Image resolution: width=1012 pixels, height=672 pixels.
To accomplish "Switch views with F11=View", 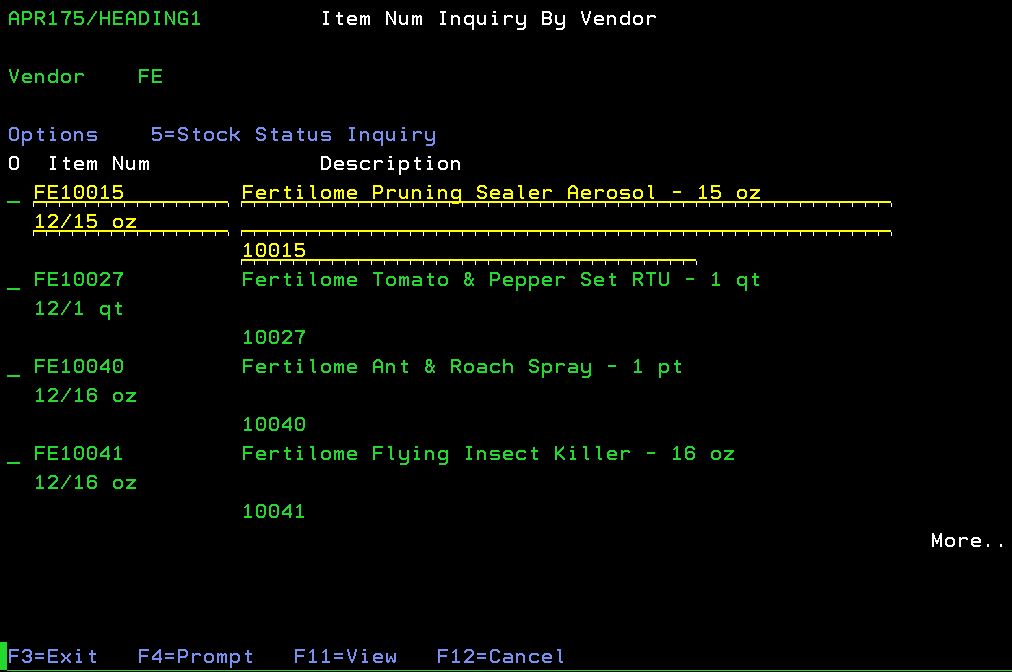I will (345, 656).
